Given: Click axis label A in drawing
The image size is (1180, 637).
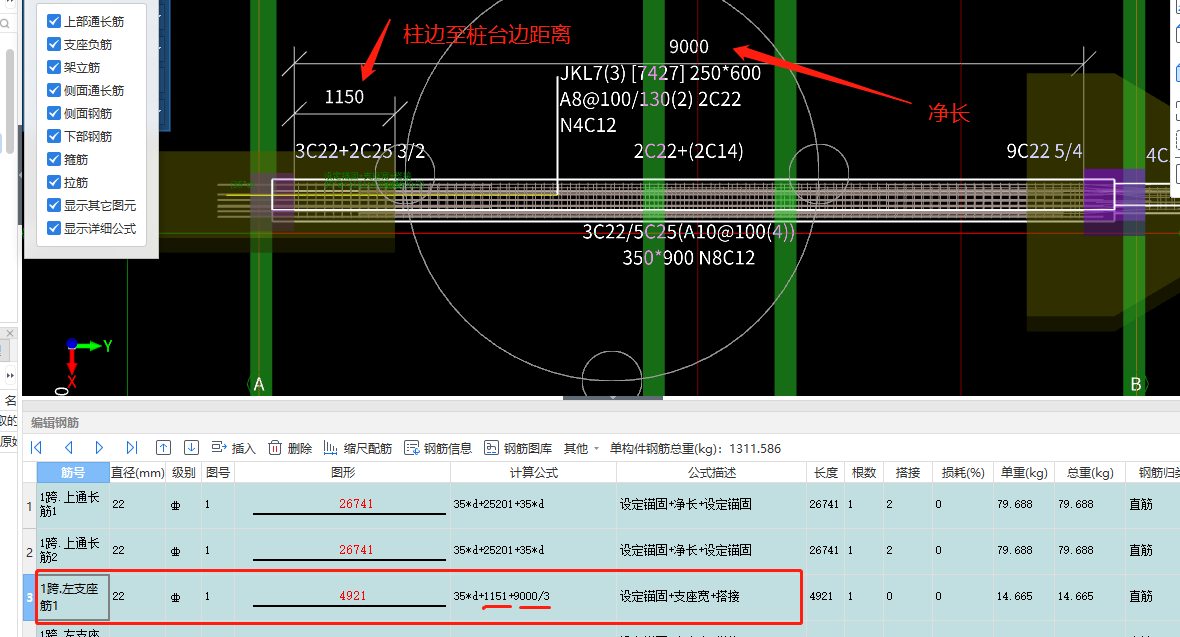Looking at the screenshot, I should pyautogui.click(x=259, y=385).
